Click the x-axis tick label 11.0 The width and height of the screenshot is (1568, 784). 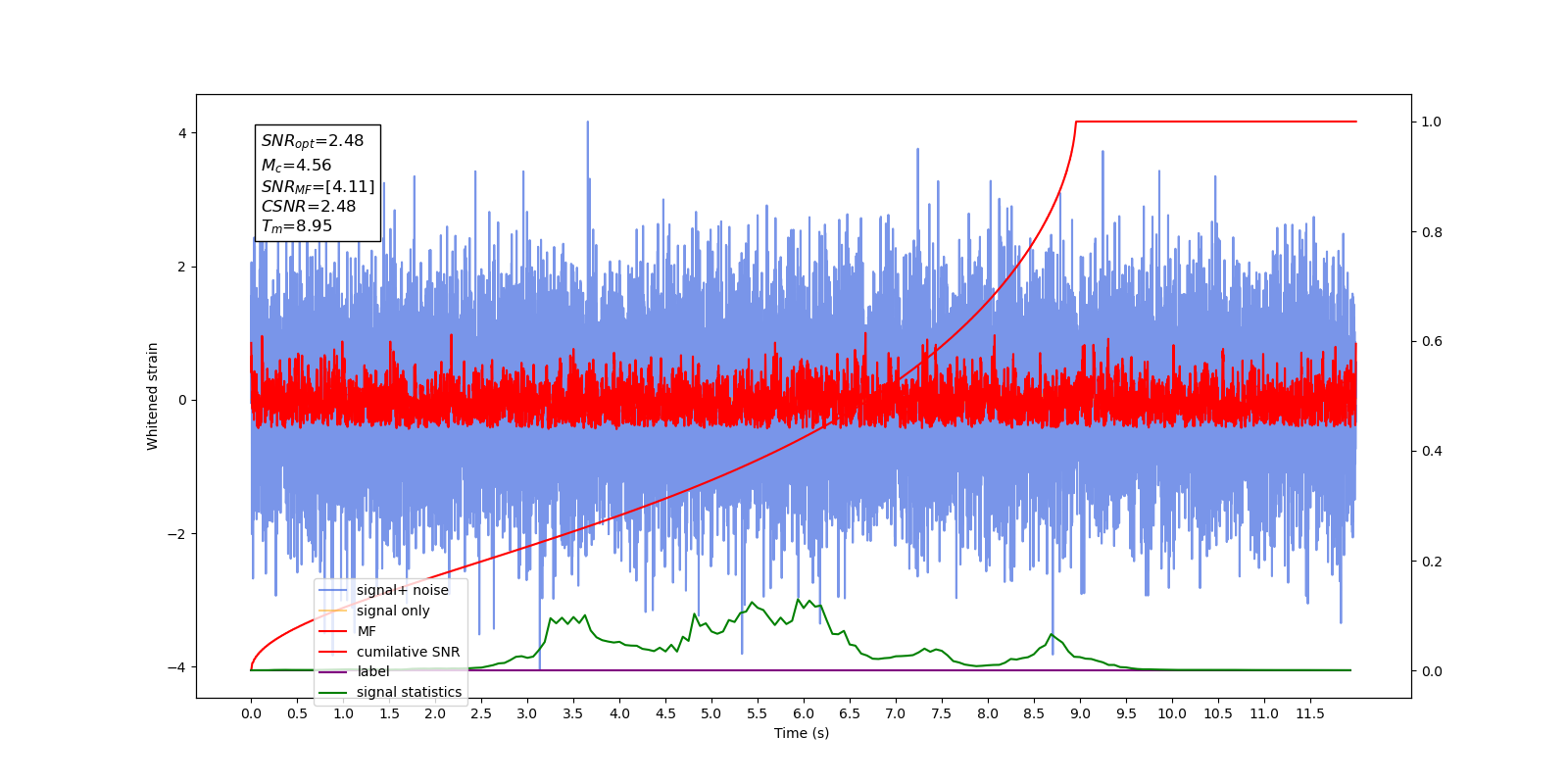click(x=1264, y=713)
